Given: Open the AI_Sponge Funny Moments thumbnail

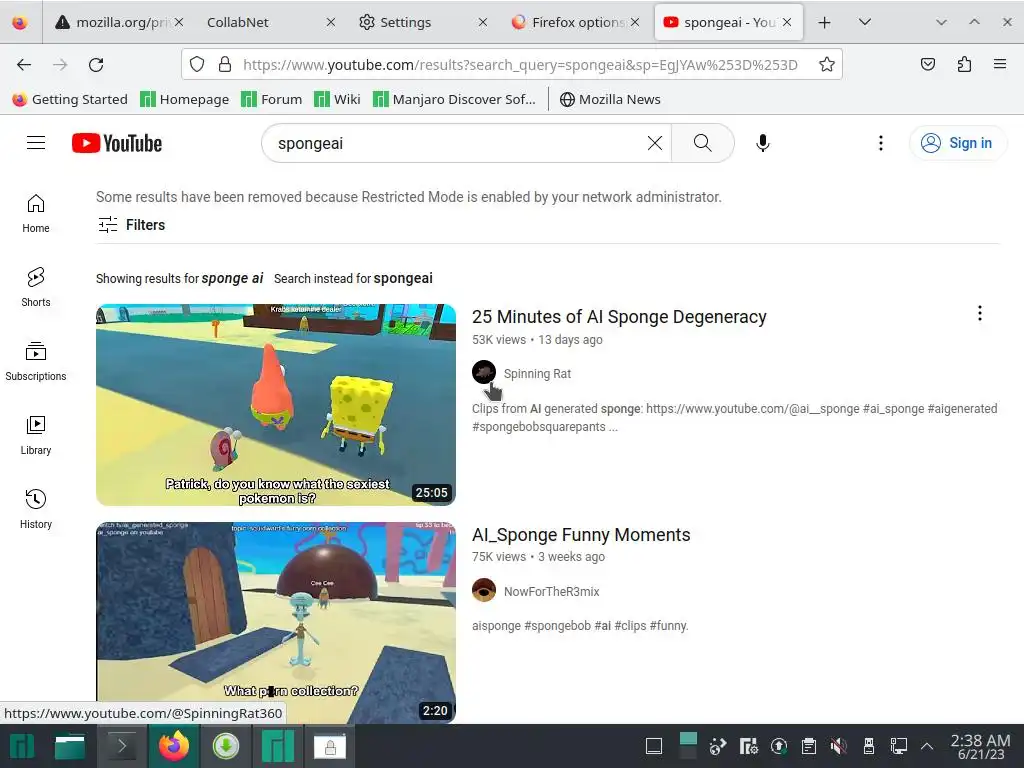Looking at the screenshot, I should click(276, 622).
